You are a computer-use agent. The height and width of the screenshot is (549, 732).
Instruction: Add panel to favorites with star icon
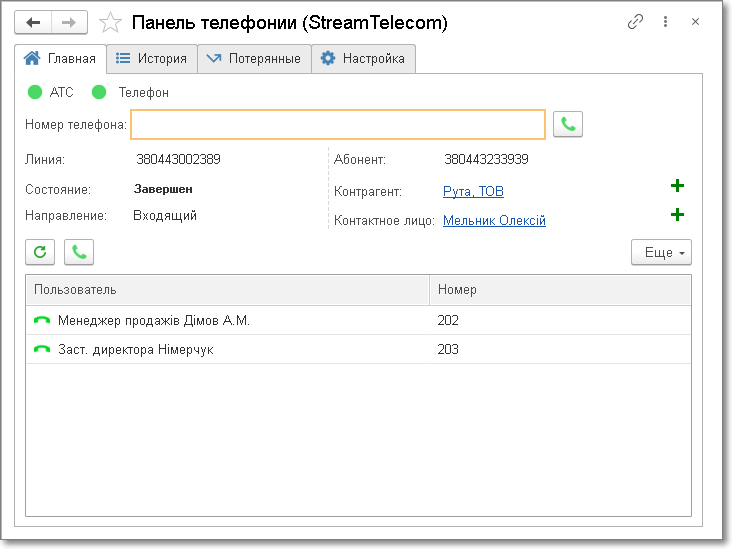click(x=111, y=22)
